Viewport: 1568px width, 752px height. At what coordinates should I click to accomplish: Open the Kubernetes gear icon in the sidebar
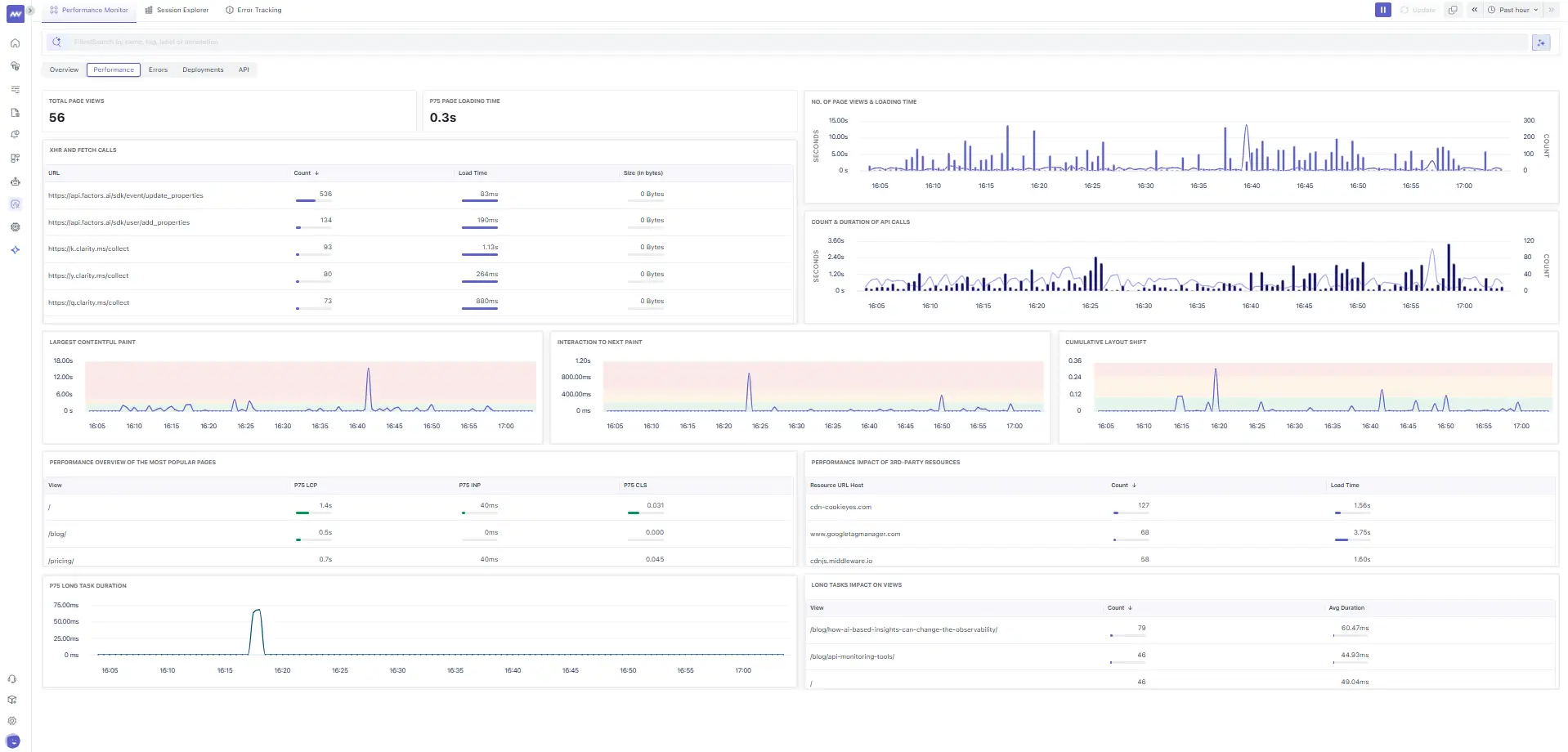(x=15, y=226)
